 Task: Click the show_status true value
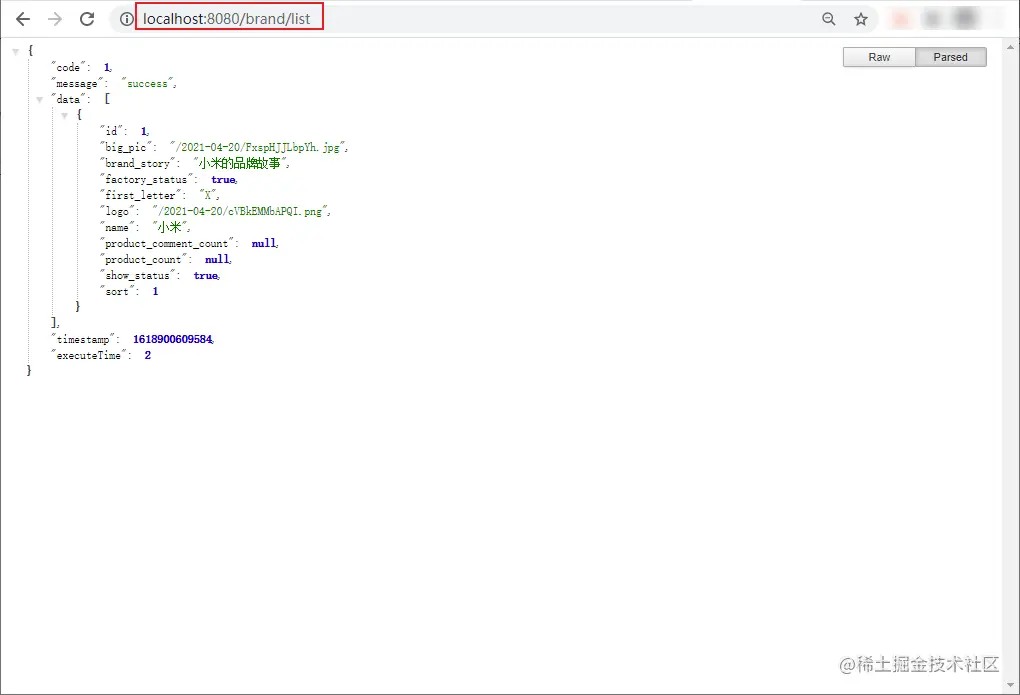(206, 275)
